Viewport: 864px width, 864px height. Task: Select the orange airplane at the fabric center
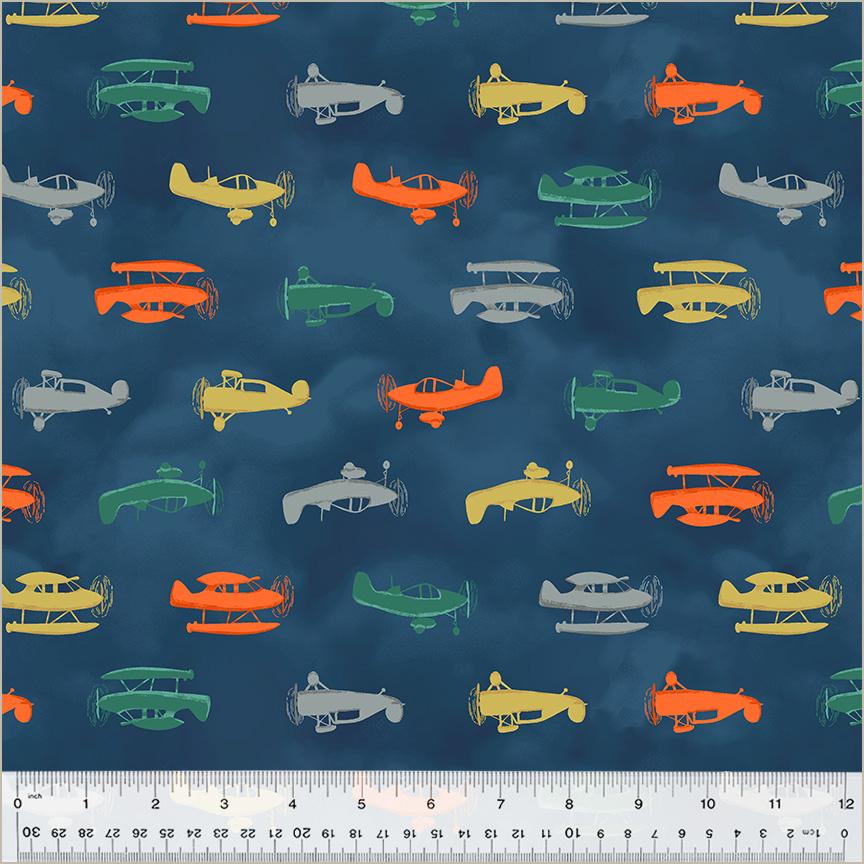pyautogui.click(x=440, y=389)
